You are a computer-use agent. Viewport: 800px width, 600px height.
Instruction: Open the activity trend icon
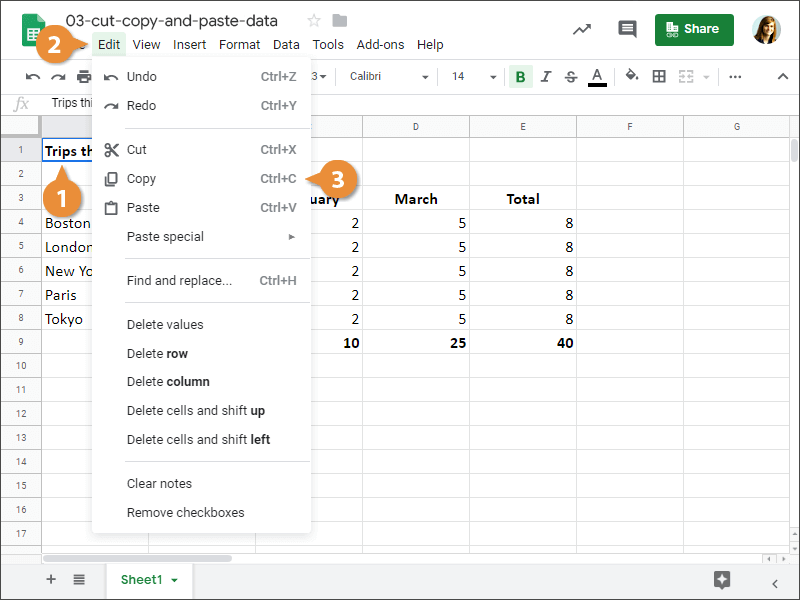(x=582, y=29)
